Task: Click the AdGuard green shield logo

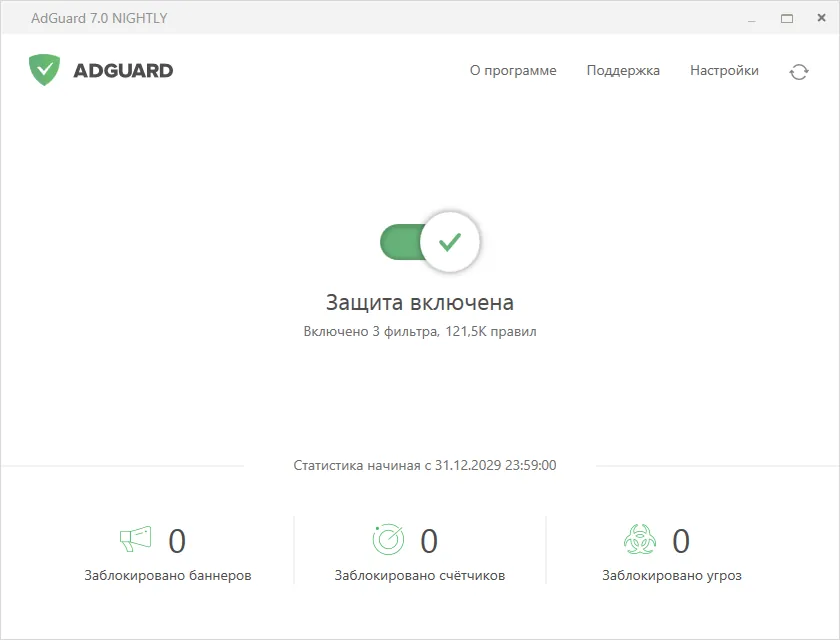Action: point(44,70)
